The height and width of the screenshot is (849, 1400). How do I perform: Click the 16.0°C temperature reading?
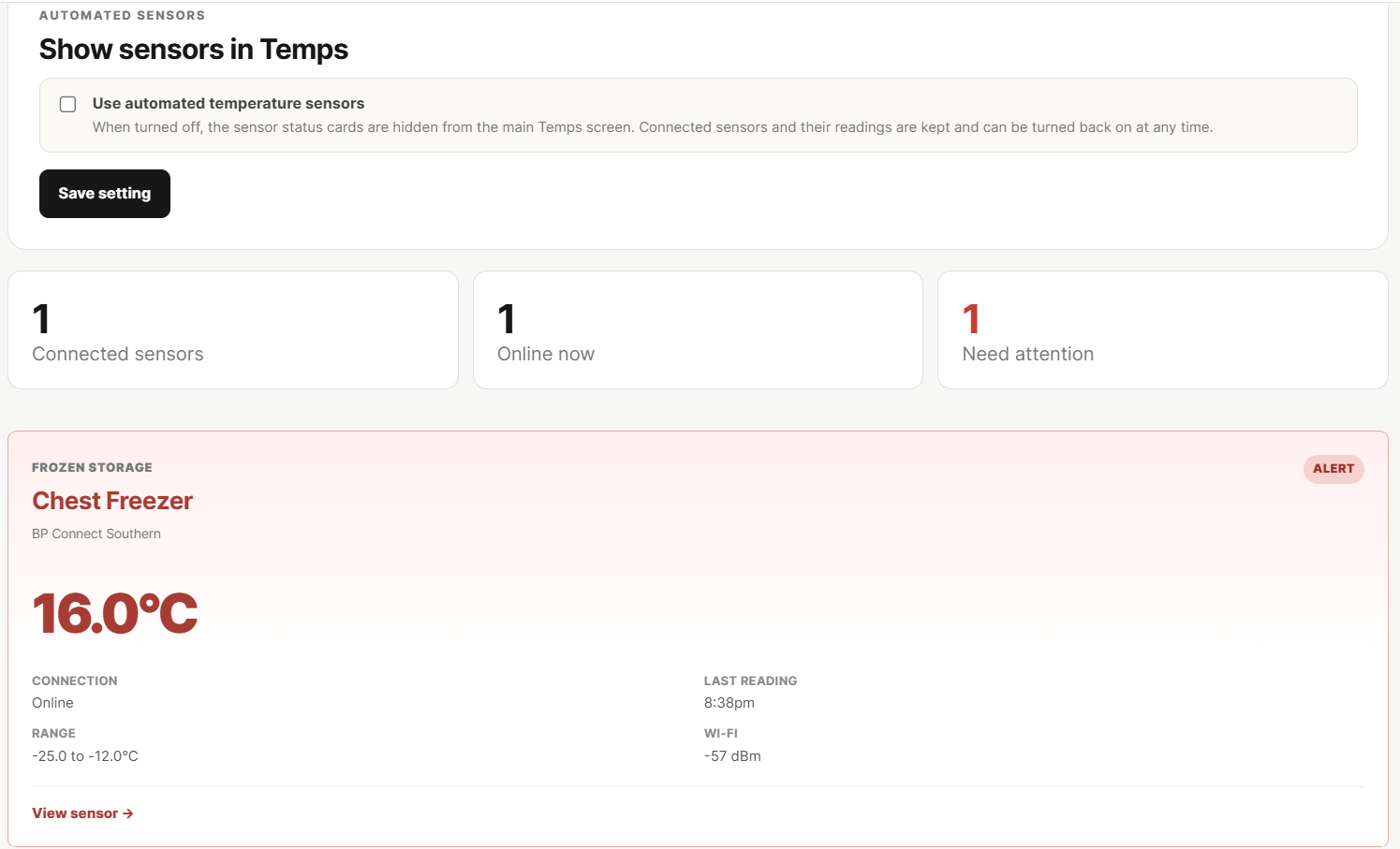point(115,614)
